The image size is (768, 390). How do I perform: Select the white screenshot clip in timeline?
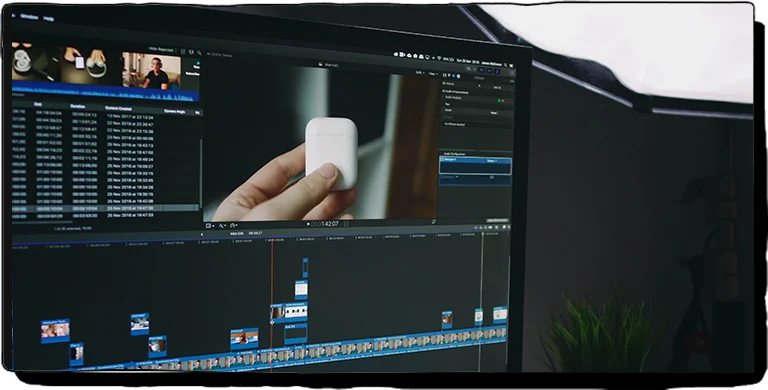click(301, 289)
